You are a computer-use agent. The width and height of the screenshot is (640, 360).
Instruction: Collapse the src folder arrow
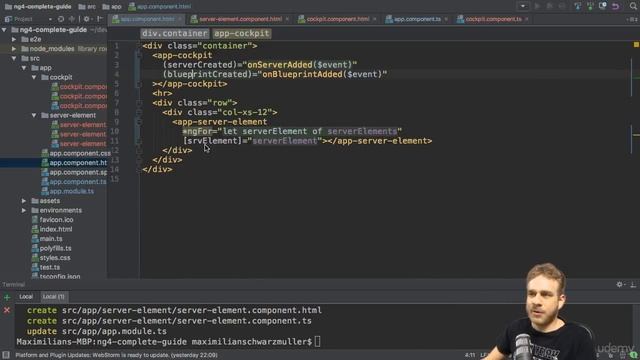pyautogui.click(x=14, y=58)
